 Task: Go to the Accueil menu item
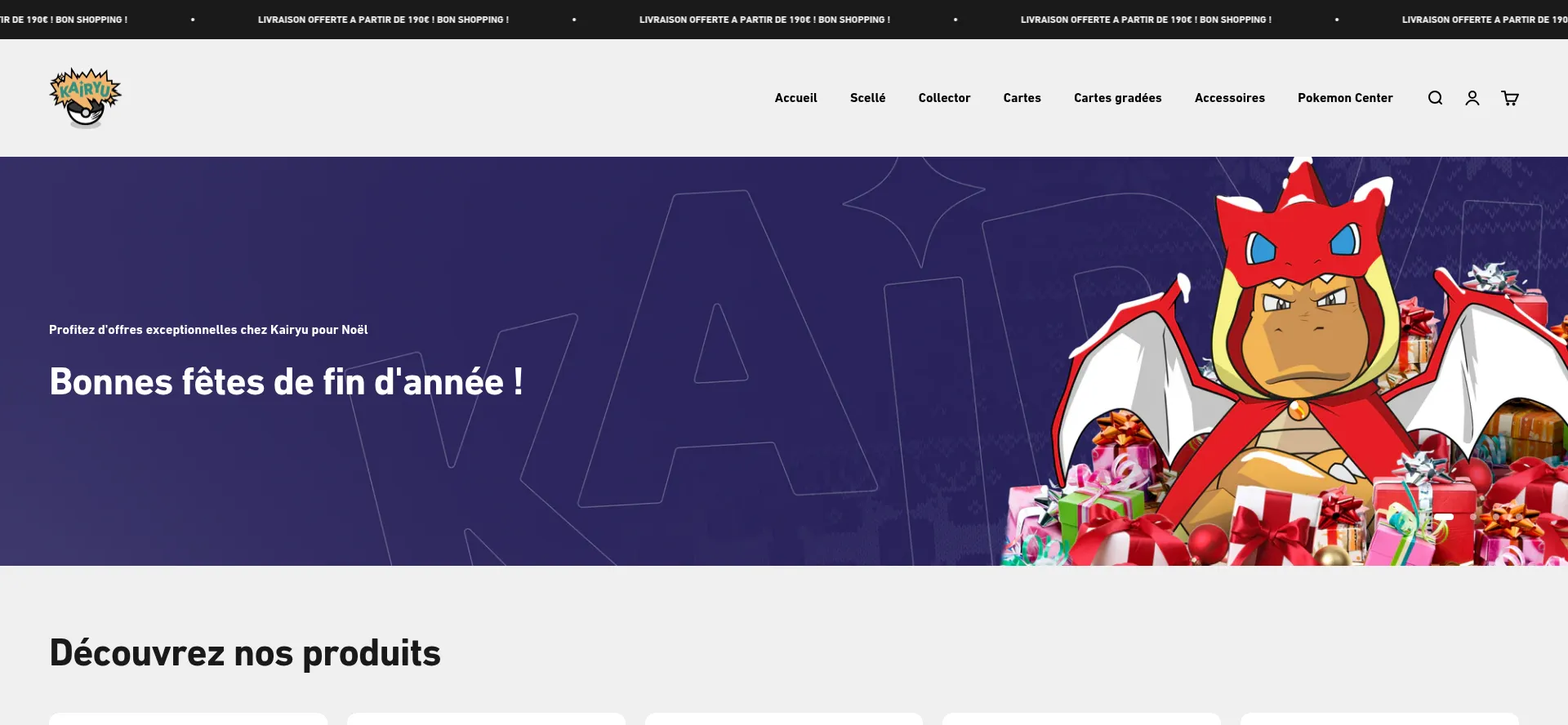pyautogui.click(x=795, y=98)
